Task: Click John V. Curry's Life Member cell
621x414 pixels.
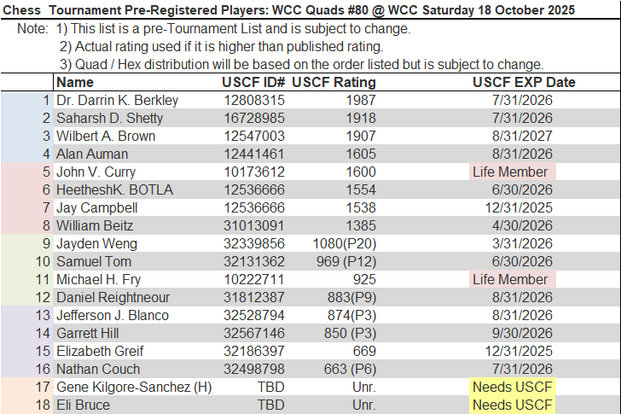Action: 511,172
